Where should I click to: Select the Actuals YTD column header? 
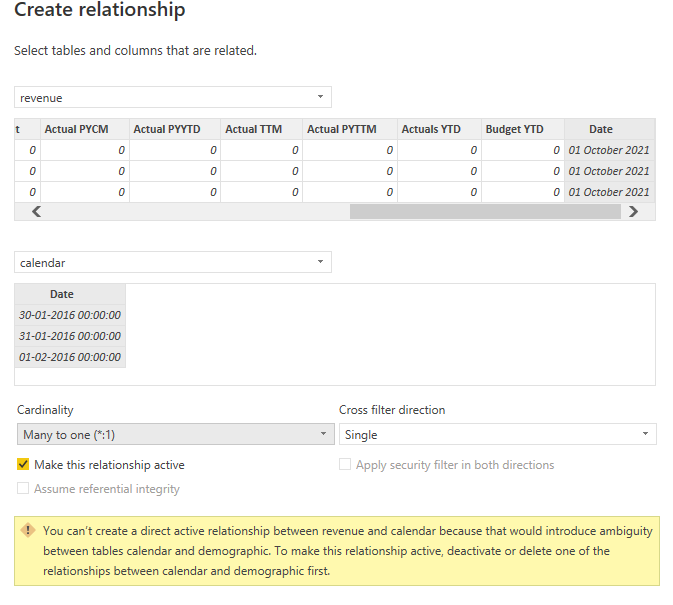click(x=440, y=129)
